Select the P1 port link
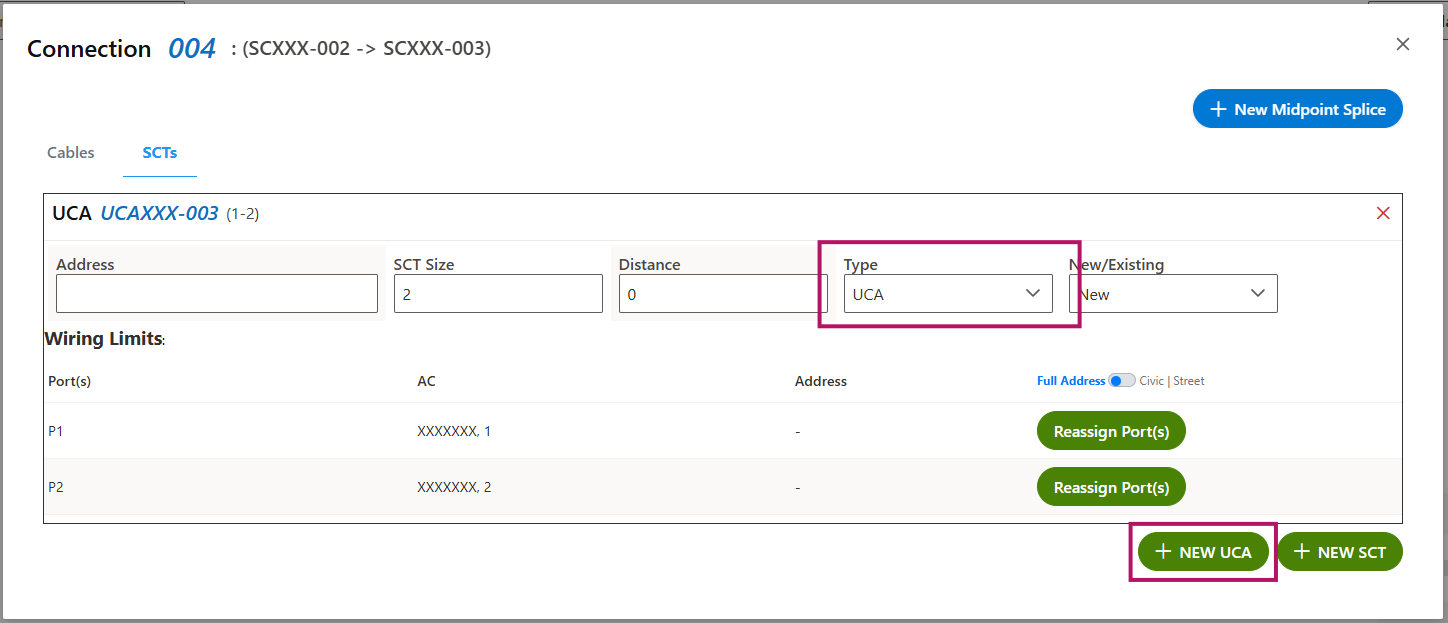Image resolution: width=1448 pixels, height=623 pixels. 55,431
